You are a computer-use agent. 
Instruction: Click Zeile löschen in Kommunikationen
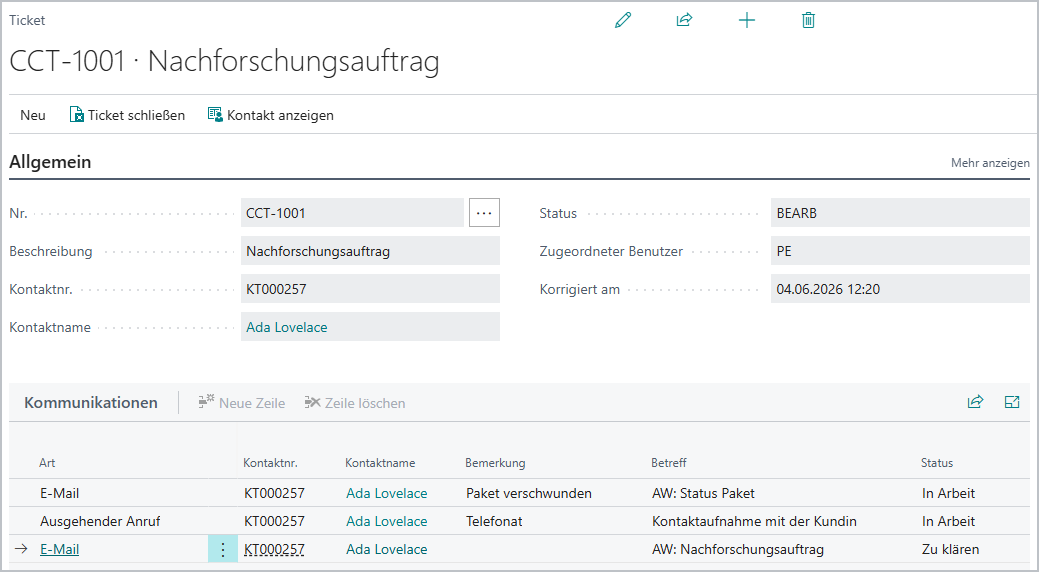(x=355, y=403)
